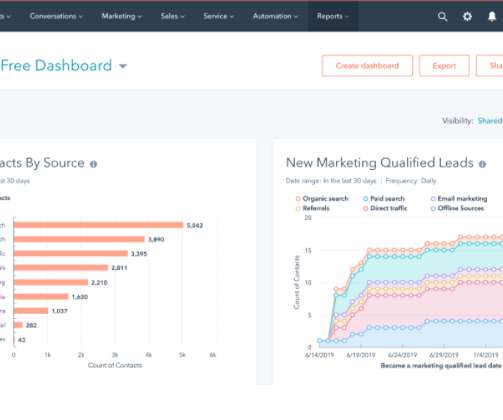The height and width of the screenshot is (420, 503).
Task: Click the Create dashboard button
Action: (367, 66)
